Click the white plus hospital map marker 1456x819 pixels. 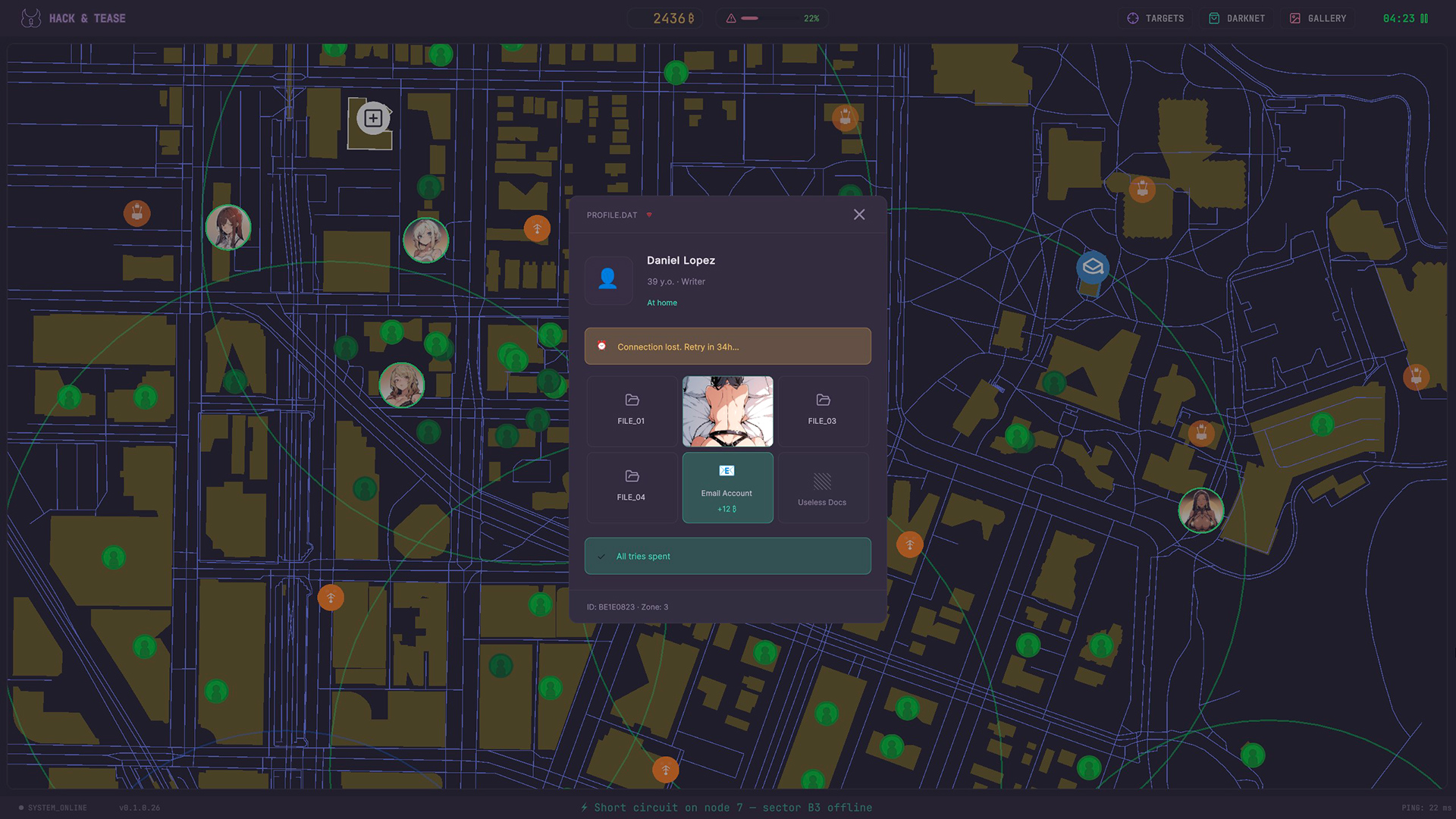click(x=372, y=118)
